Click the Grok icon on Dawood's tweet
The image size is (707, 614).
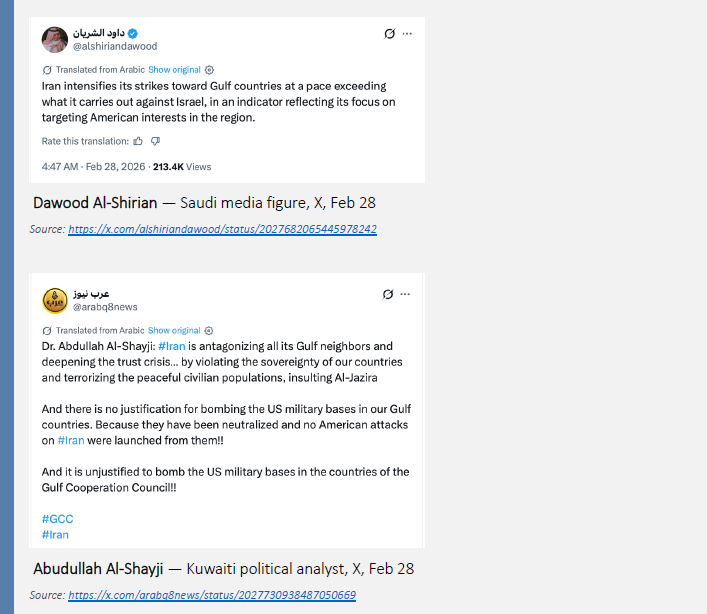(x=389, y=34)
